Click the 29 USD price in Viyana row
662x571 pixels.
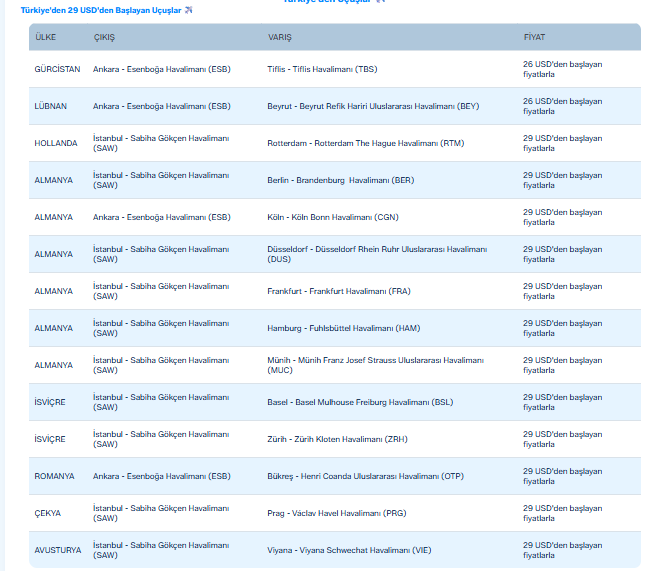pyautogui.click(x=562, y=550)
